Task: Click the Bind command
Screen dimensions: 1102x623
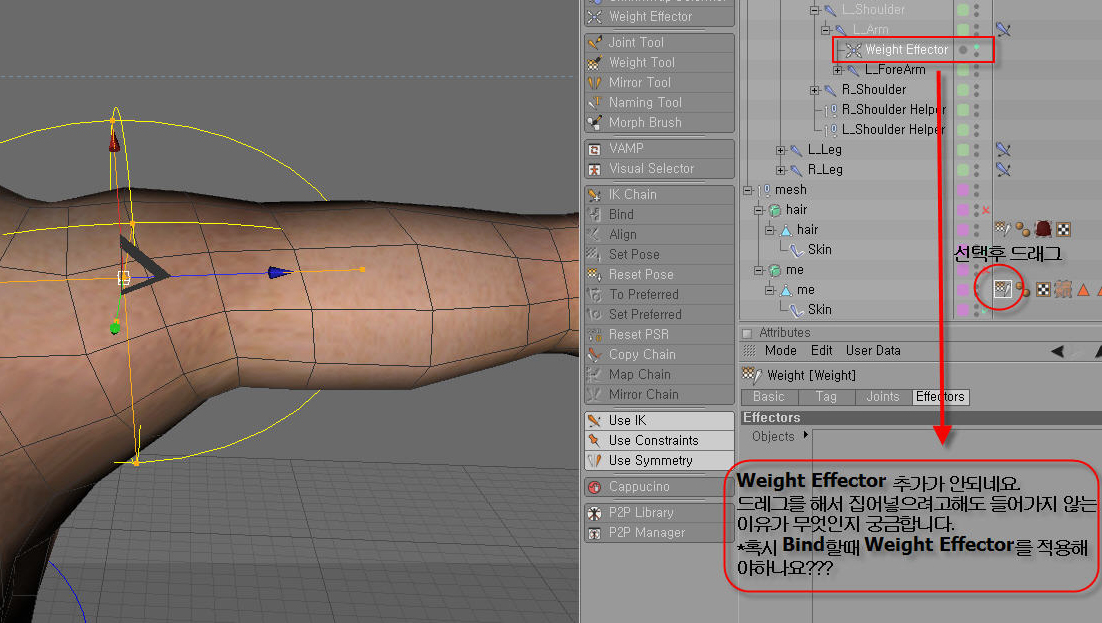Action: click(x=659, y=214)
